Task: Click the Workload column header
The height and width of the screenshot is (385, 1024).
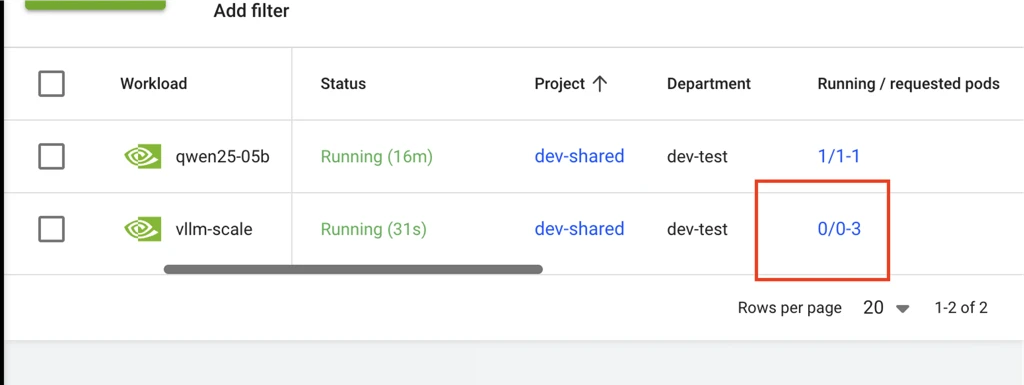Action: coord(153,84)
